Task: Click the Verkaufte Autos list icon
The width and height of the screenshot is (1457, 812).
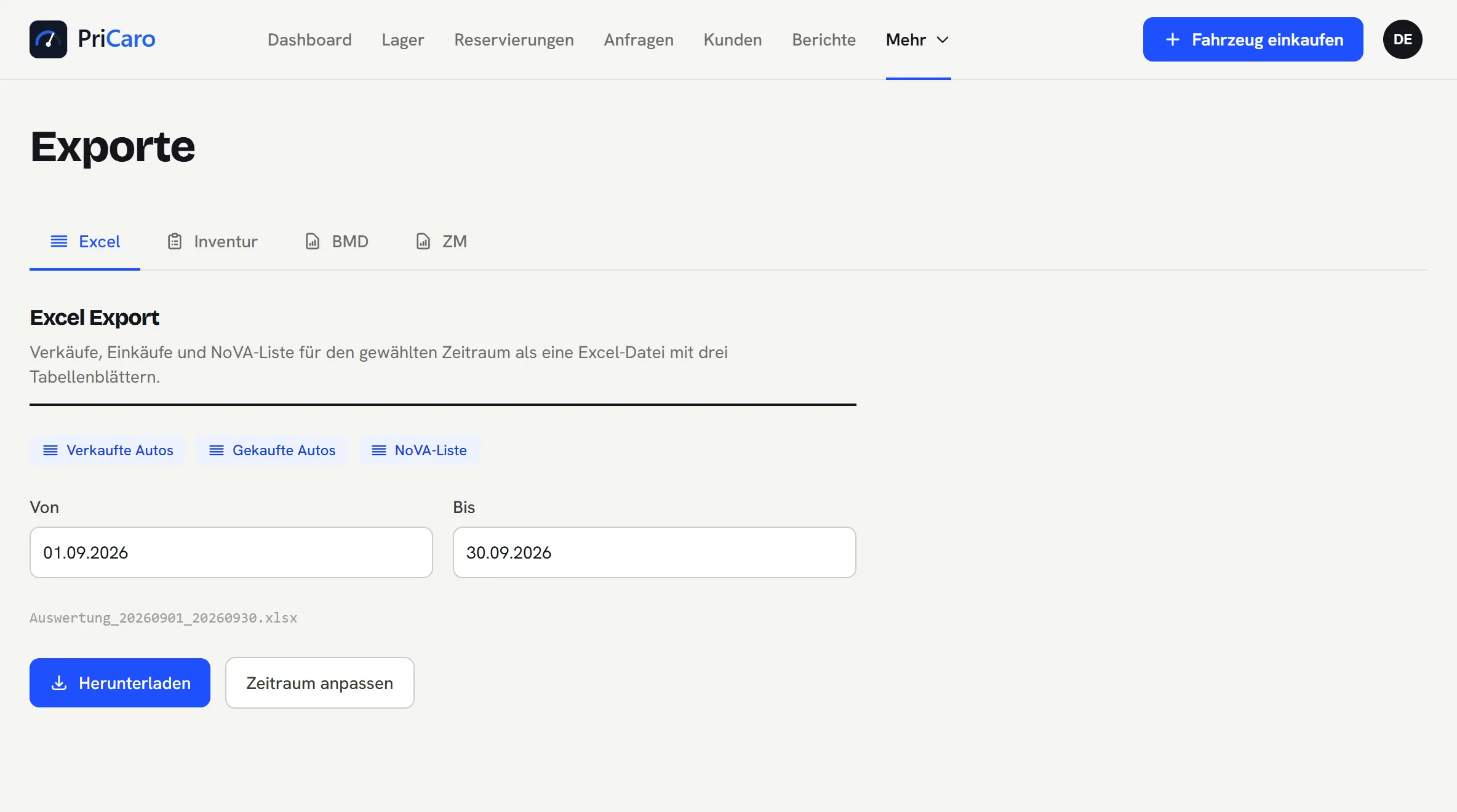Action: point(50,450)
